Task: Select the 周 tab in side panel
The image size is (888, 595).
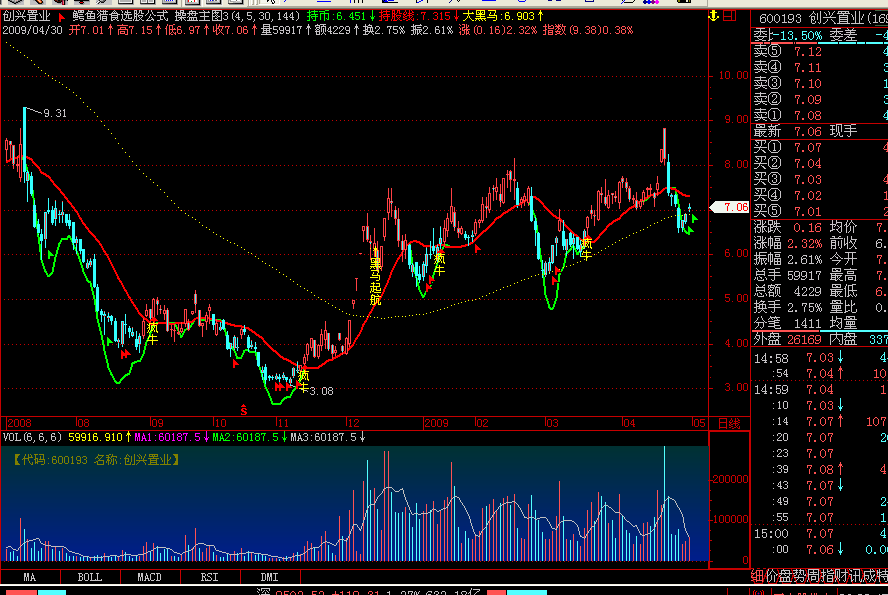Action: click(x=812, y=576)
